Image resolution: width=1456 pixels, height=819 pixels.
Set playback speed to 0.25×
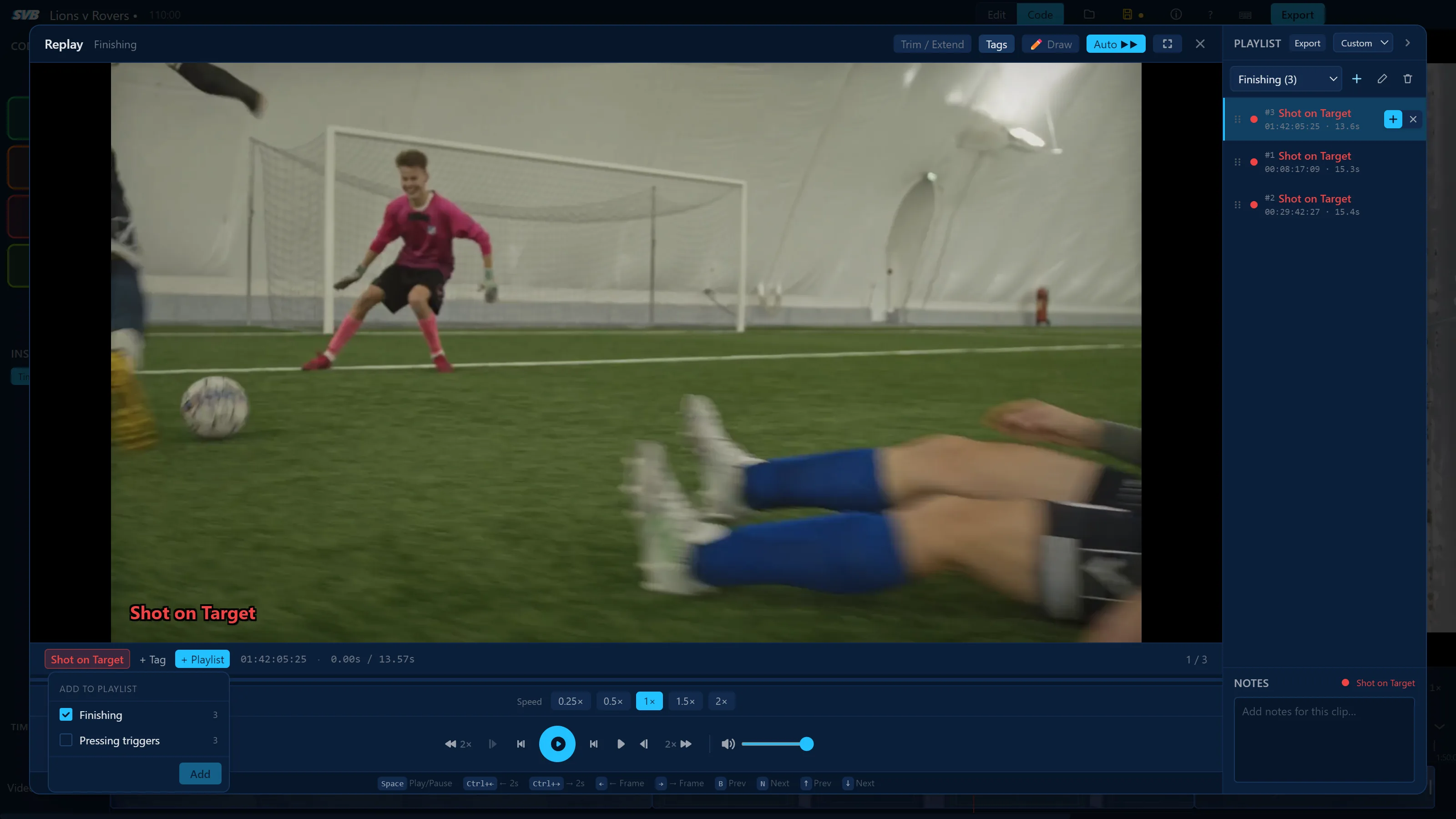point(570,702)
